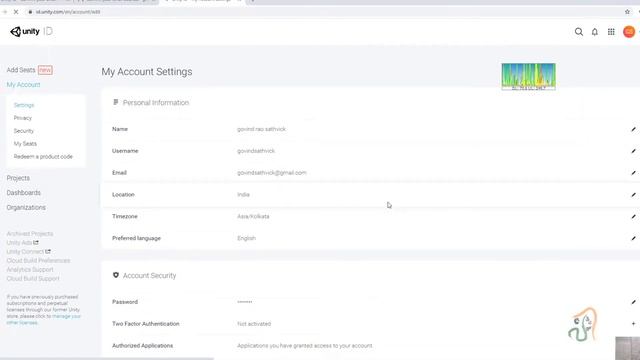
Task: Open the apps grid menu
Action: coord(611,31)
